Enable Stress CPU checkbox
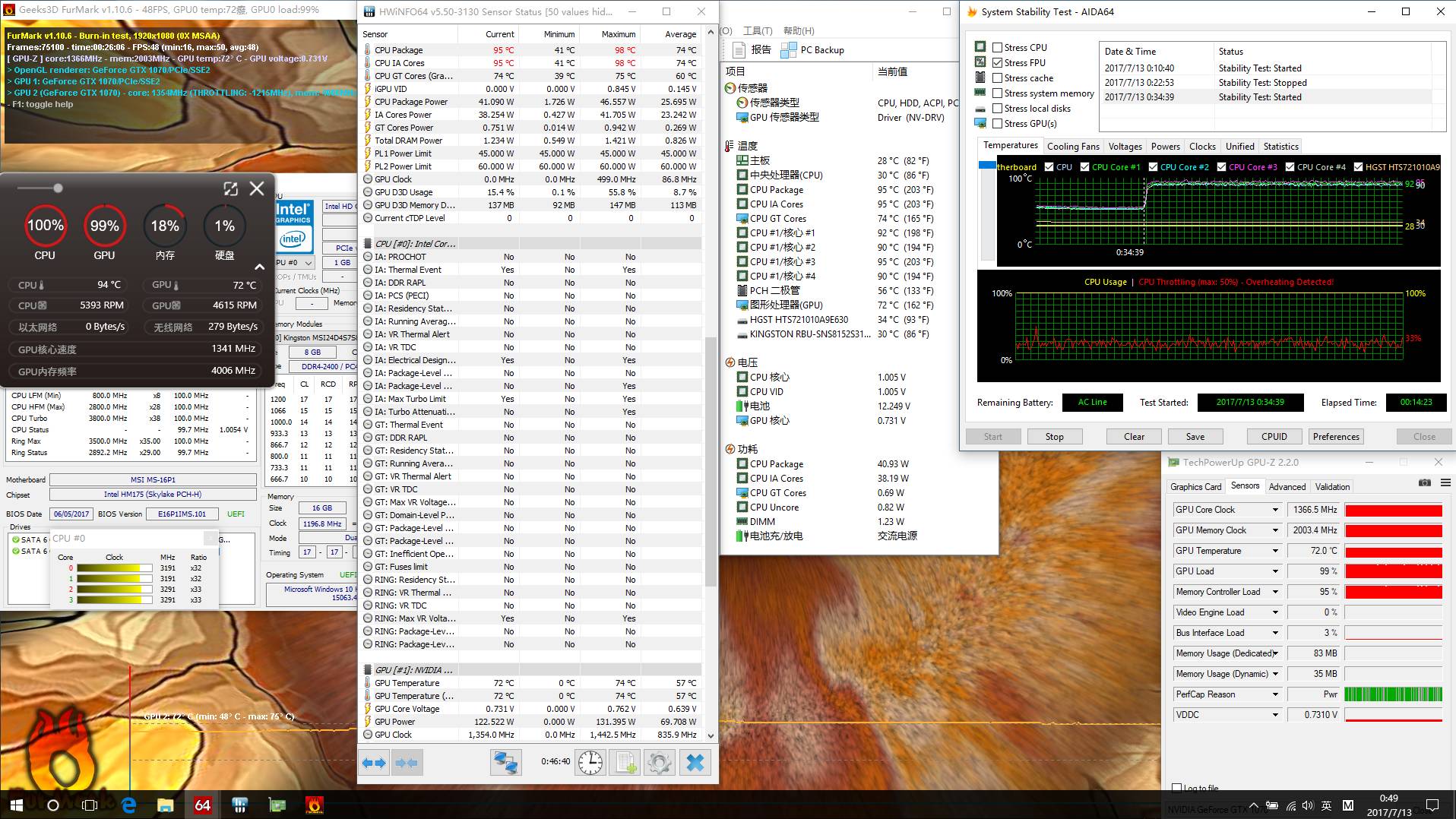This screenshot has width=1456, height=819. pos(998,47)
